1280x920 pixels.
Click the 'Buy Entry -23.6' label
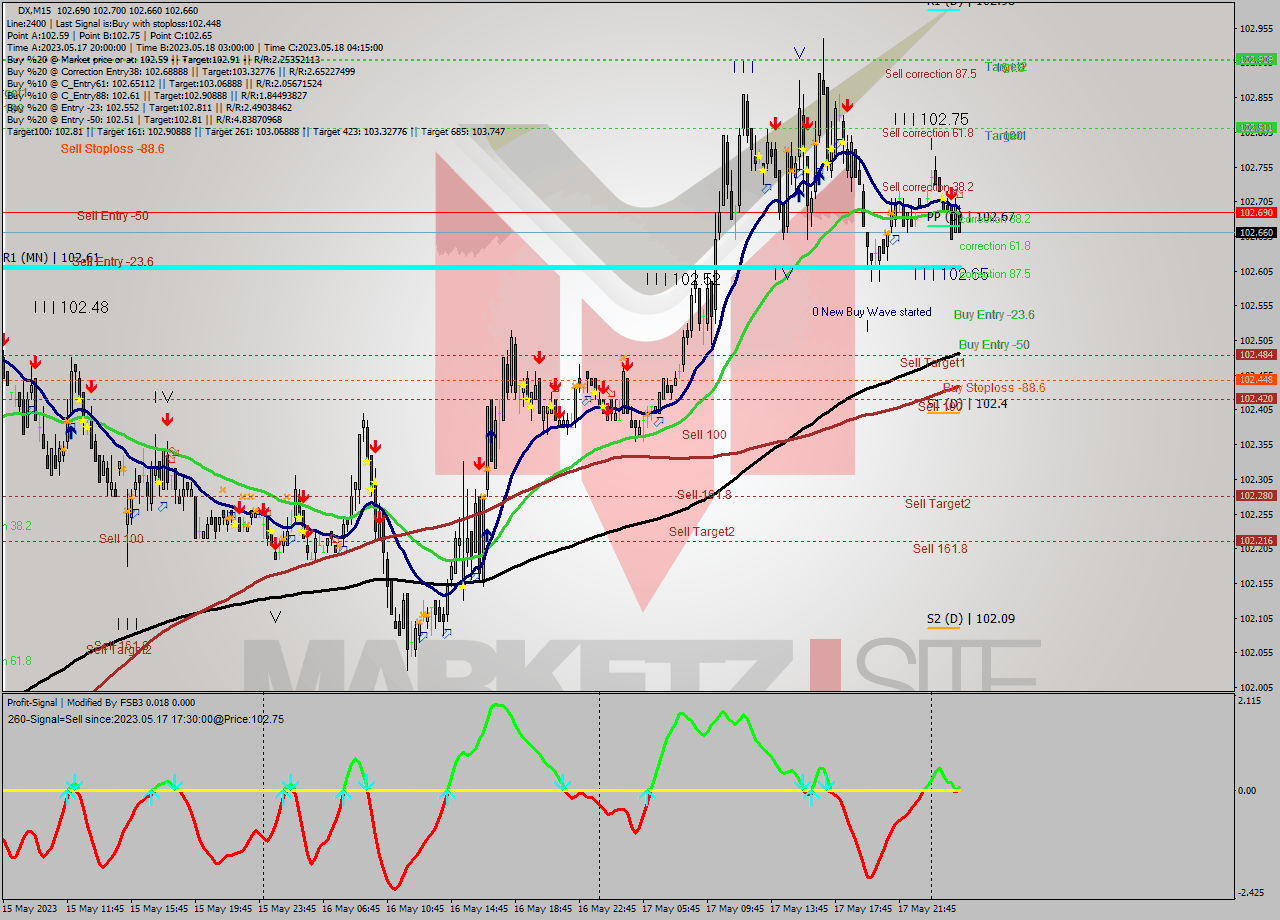pyautogui.click(x=994, y=314)
